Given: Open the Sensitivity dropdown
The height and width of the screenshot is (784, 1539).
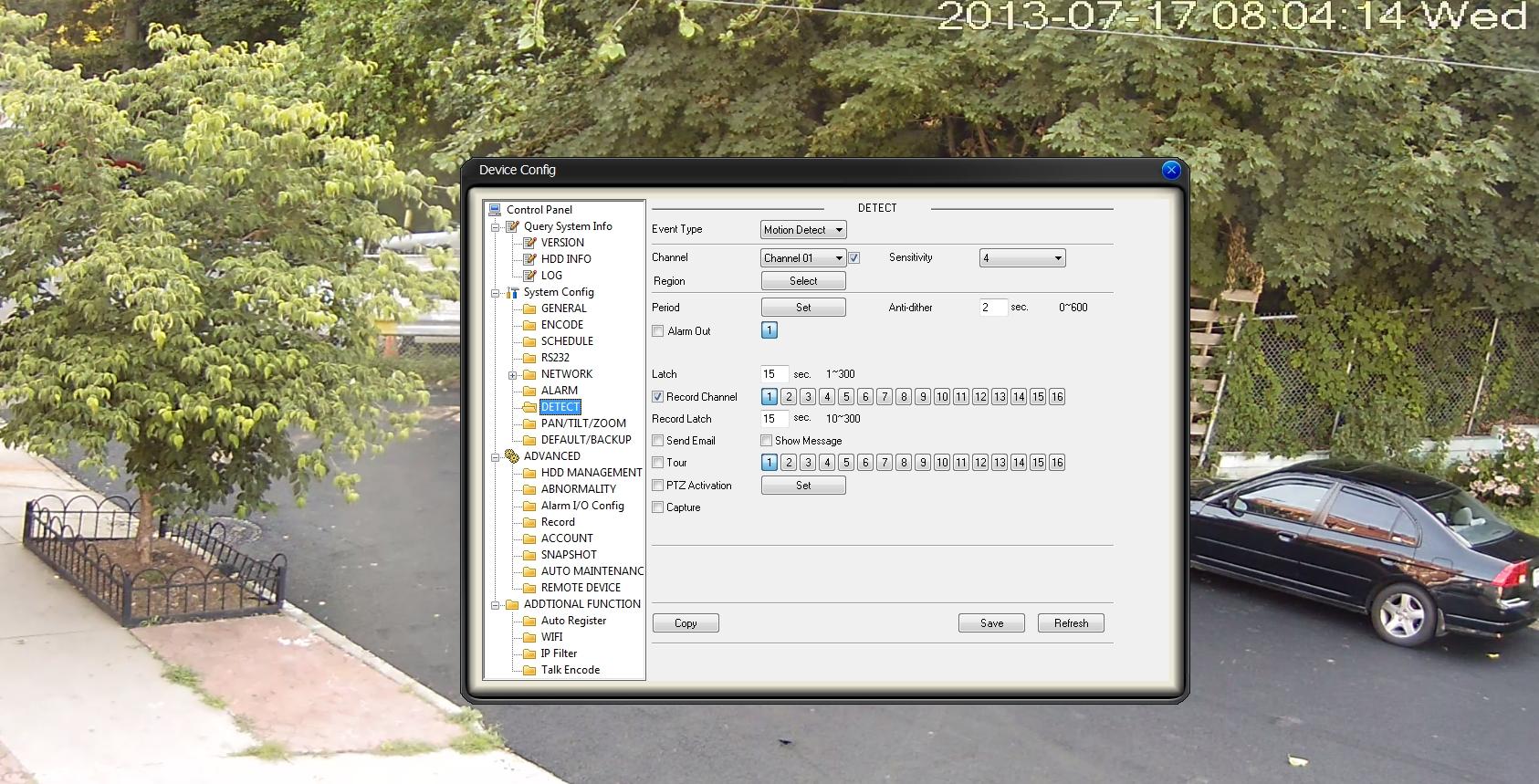Looking at the screenshot, I should [x=1022, y=258].
